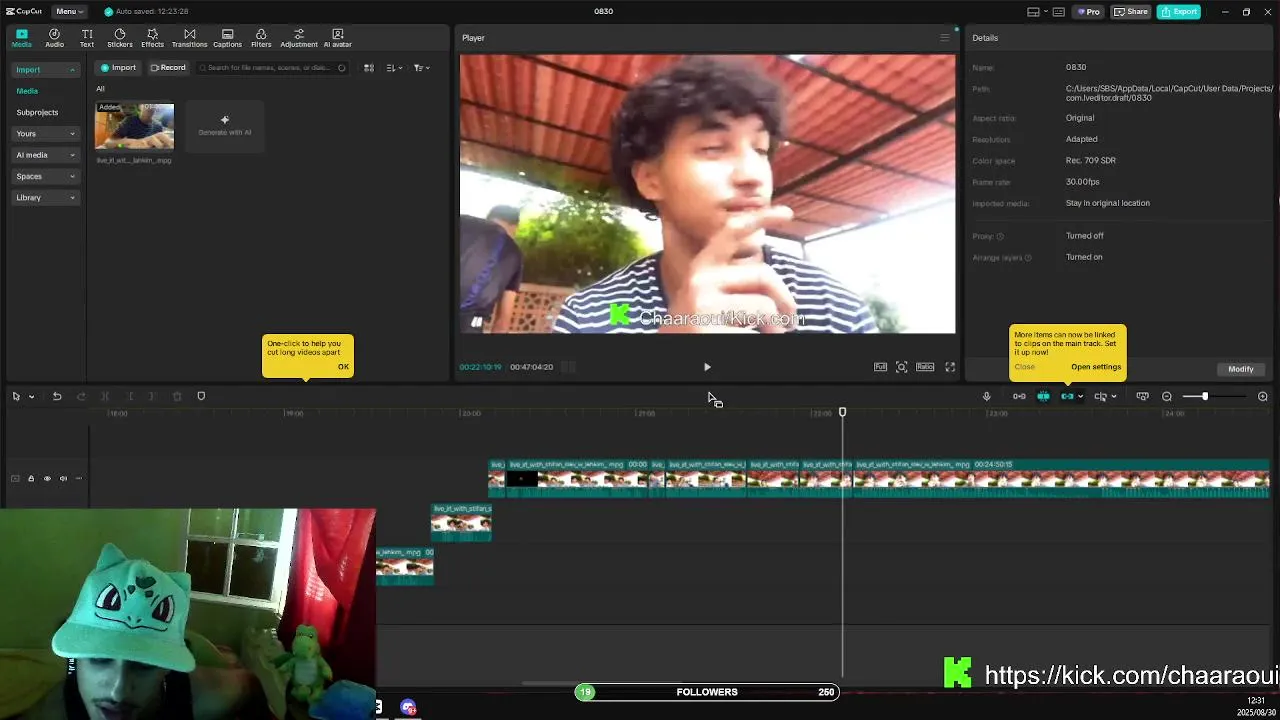The height and width of the screenshot is (720, 1280).
Task: Toggle auto snapping in the timeline
Action: click(x=1043, y=397)
